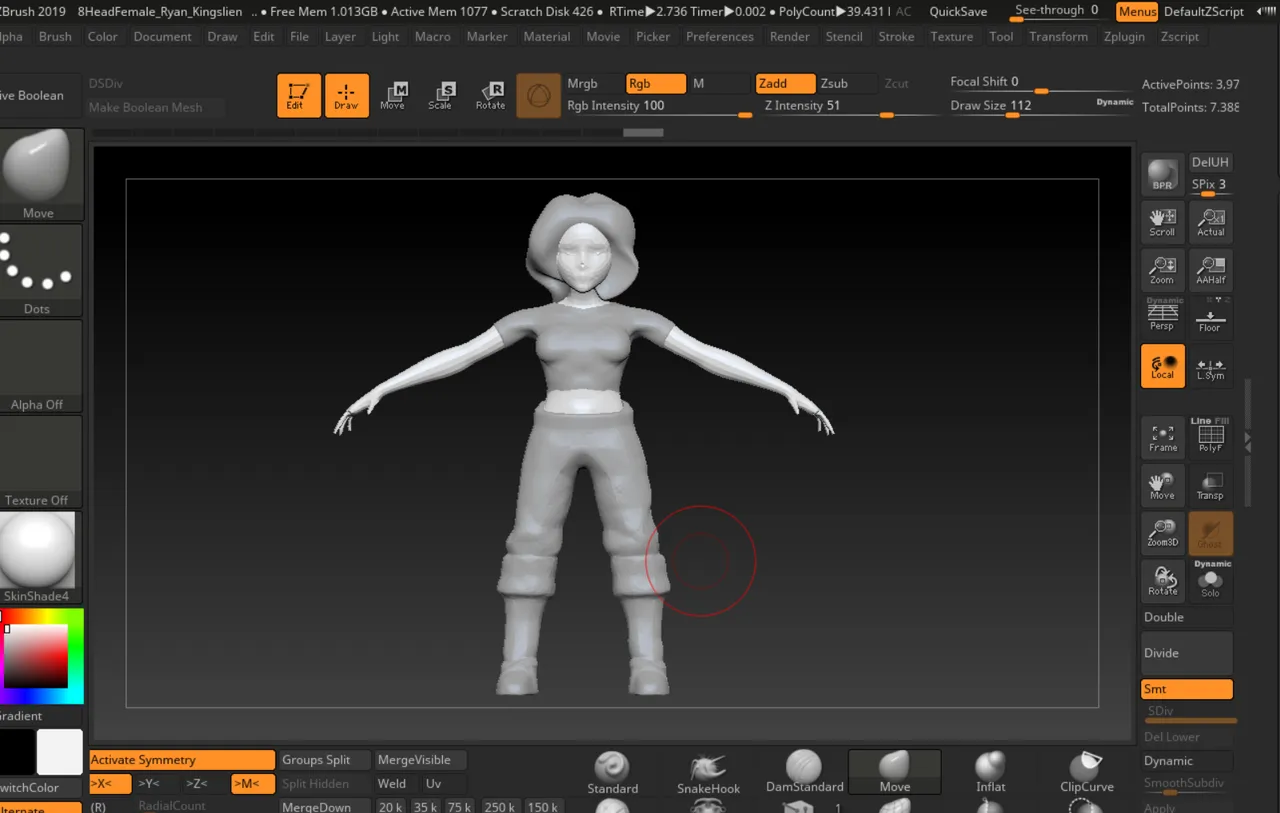Click the Double button

pos(1187,617)
